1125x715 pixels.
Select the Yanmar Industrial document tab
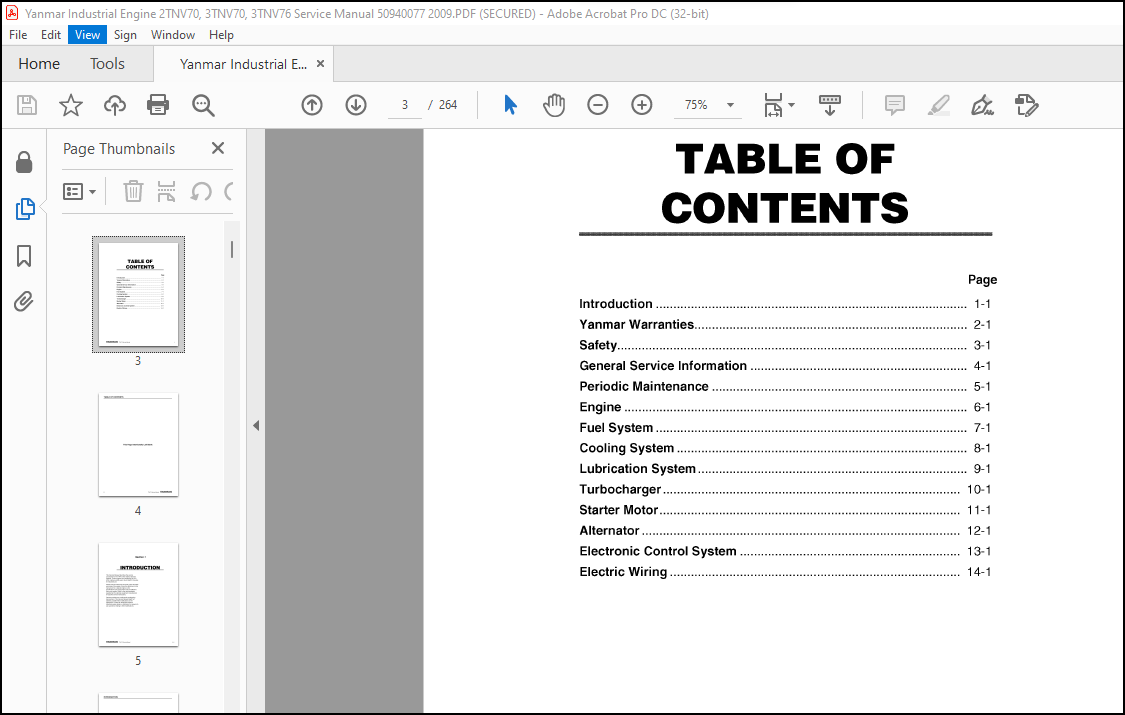coord(243,64)
